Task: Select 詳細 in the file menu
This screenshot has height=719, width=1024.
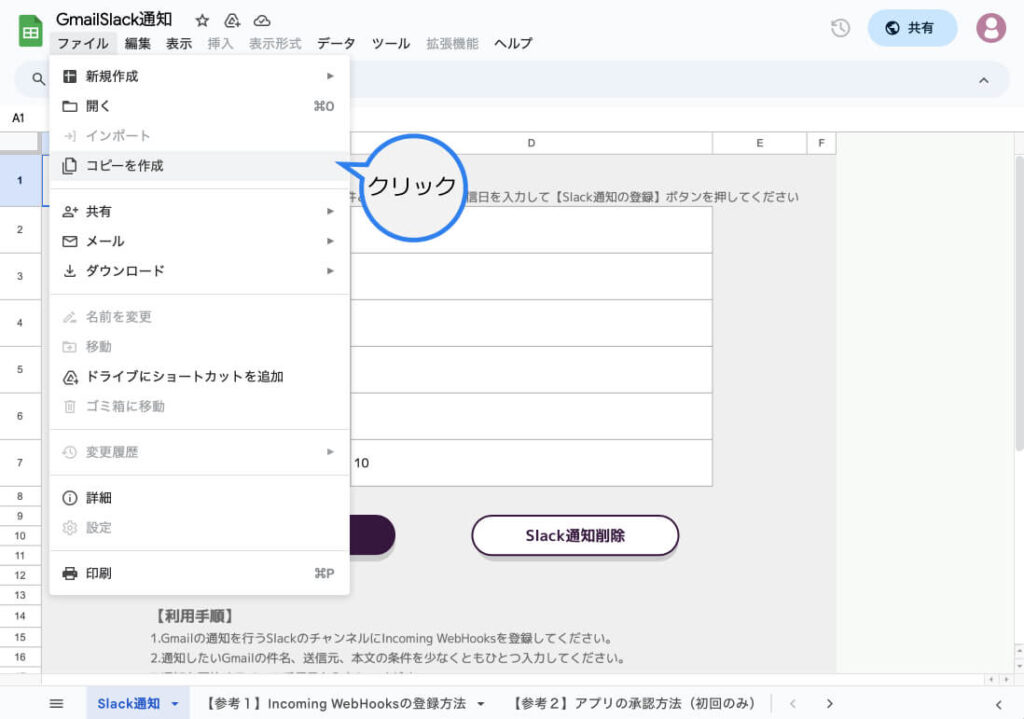Action: [199, 498]
